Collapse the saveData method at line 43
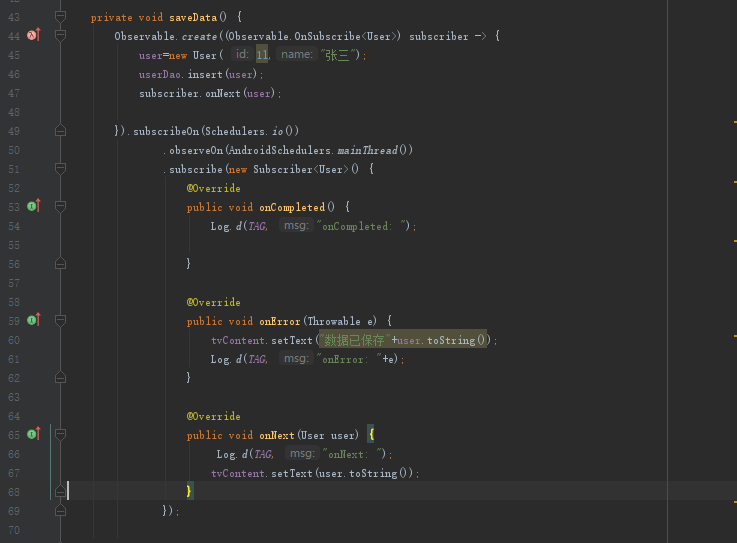Image resolution: width=737 pixels, height=543 pixels. tap(60, 17)
